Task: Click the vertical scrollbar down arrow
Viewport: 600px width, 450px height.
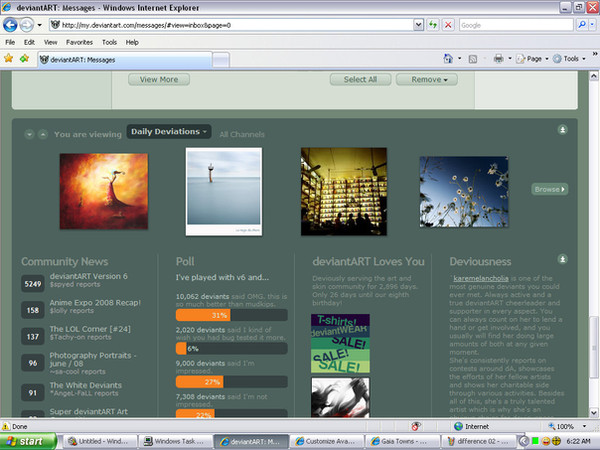Action: (x=594, y=412)
